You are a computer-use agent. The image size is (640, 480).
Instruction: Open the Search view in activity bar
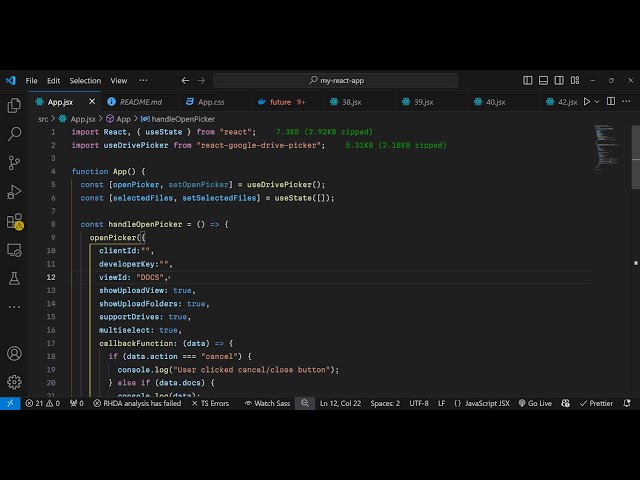click(14, 133)
